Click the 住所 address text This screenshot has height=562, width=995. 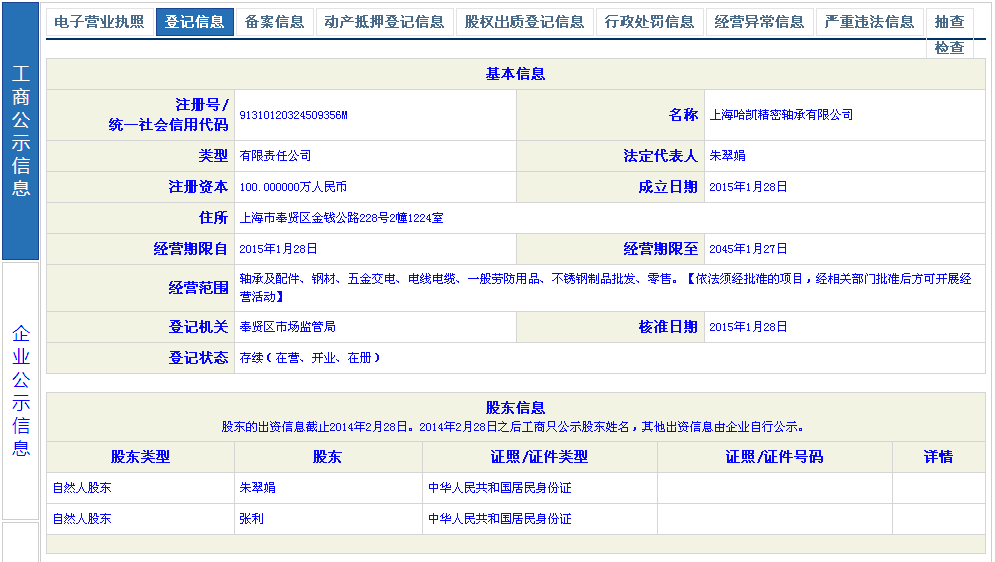[x=341, y=218]
